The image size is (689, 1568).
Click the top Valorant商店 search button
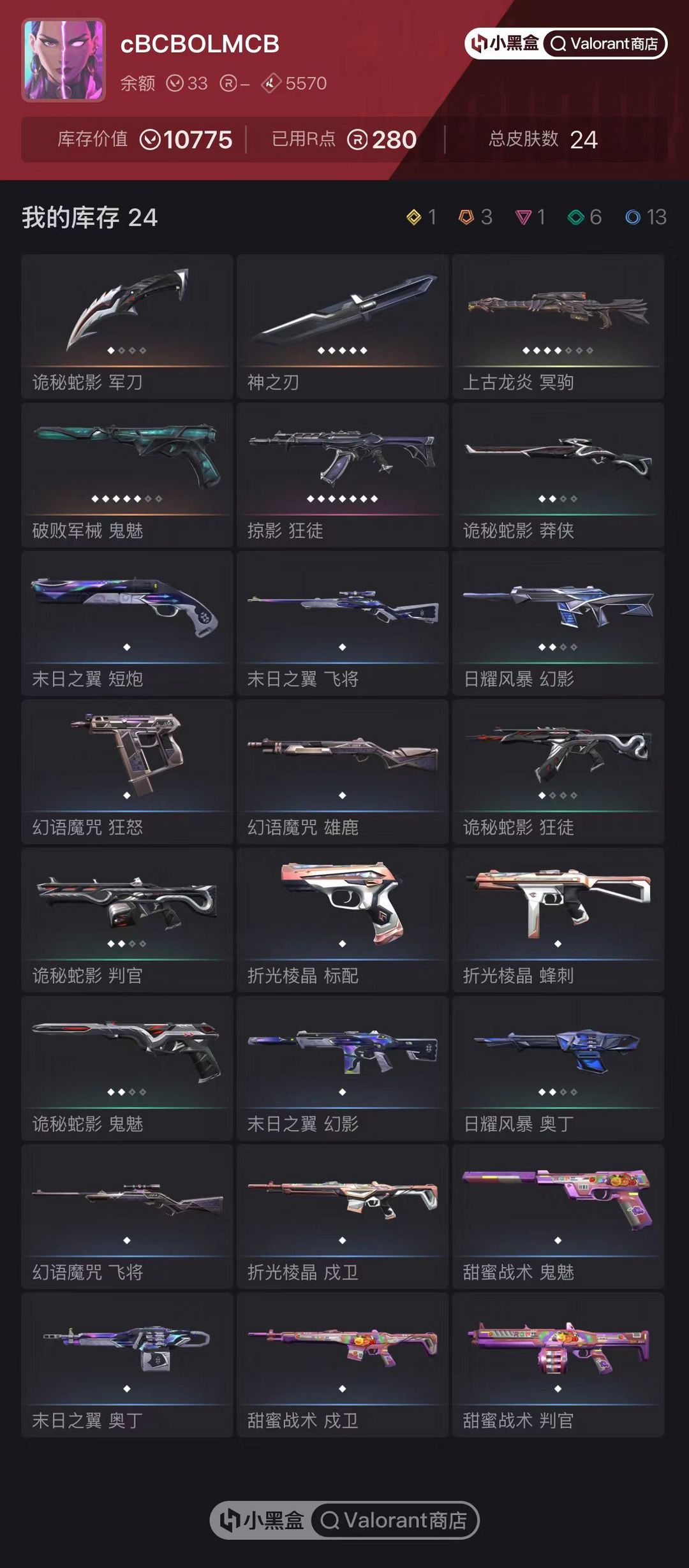[x=604, y=43]
